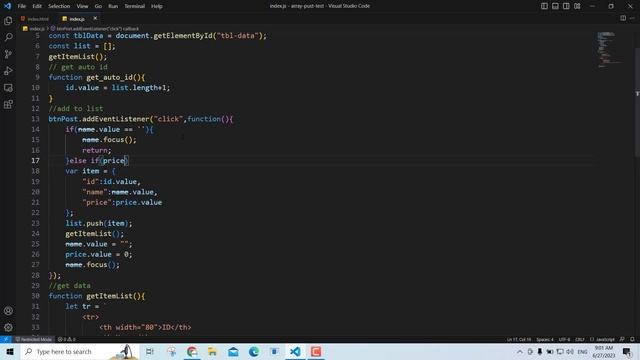The height and width of the screenshot is (360, 640).
Task: Click Visual Studio Code taskbar icon
Action: click(x=295, y=351)
